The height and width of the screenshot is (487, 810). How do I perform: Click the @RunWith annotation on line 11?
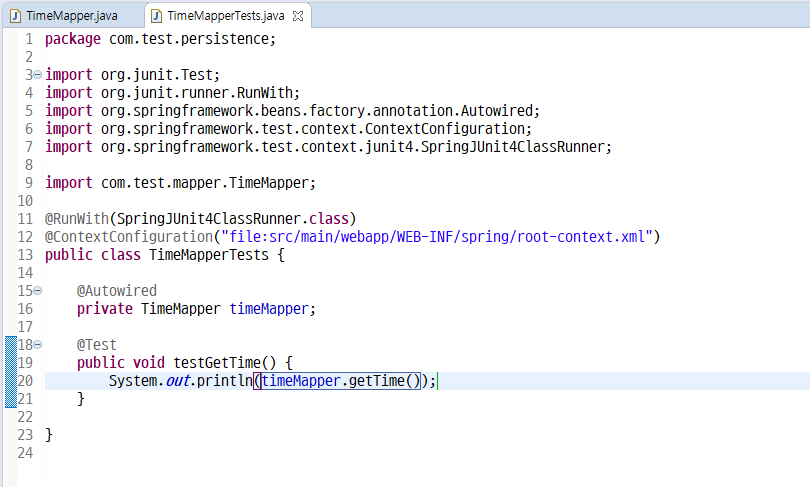77,219
